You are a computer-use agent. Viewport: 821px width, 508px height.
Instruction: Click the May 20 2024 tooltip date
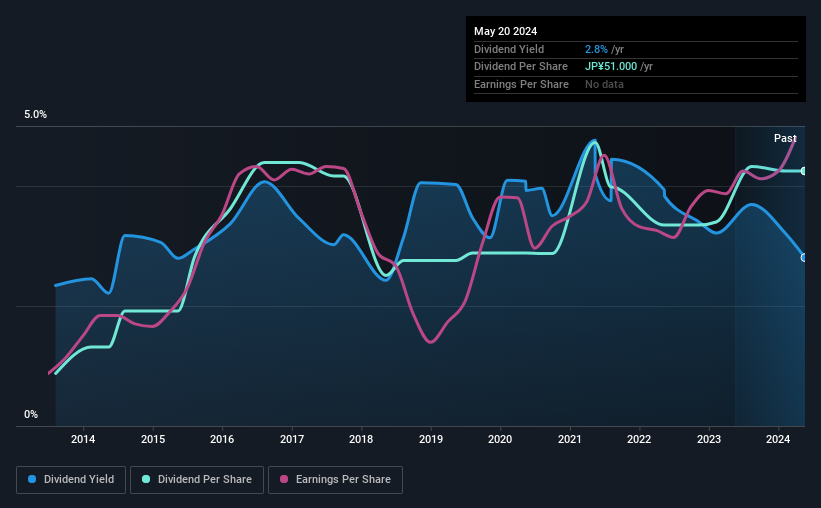coord(505,31)
